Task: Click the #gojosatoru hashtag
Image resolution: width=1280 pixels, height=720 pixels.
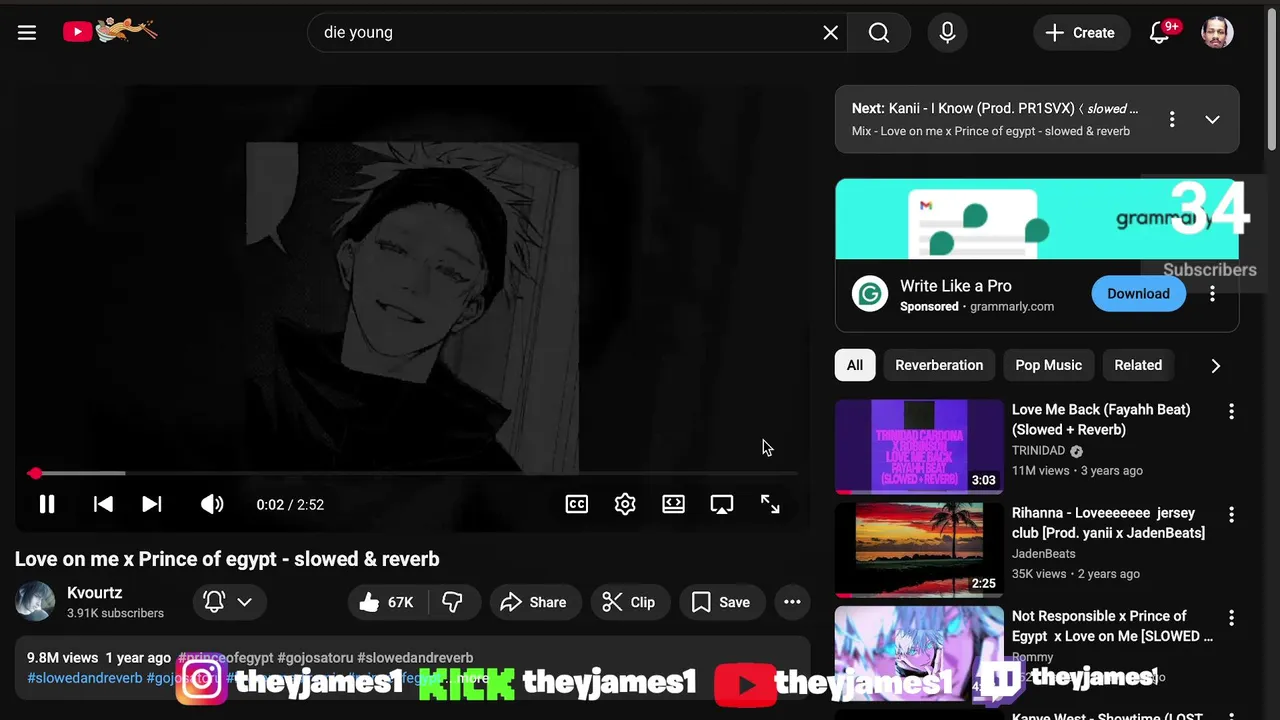Action: coord(315,658)
